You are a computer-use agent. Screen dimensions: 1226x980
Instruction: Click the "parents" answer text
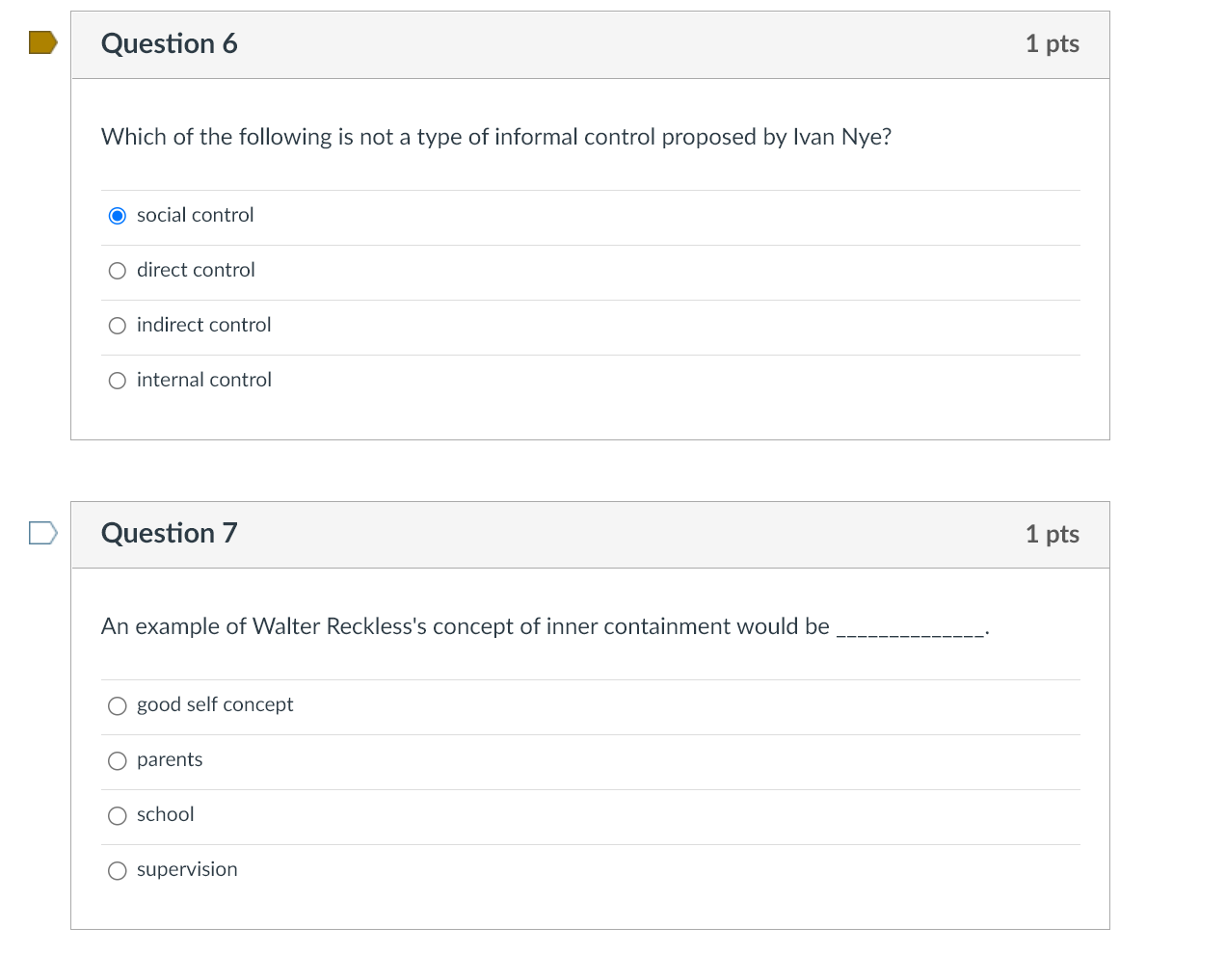coord(170,759)
